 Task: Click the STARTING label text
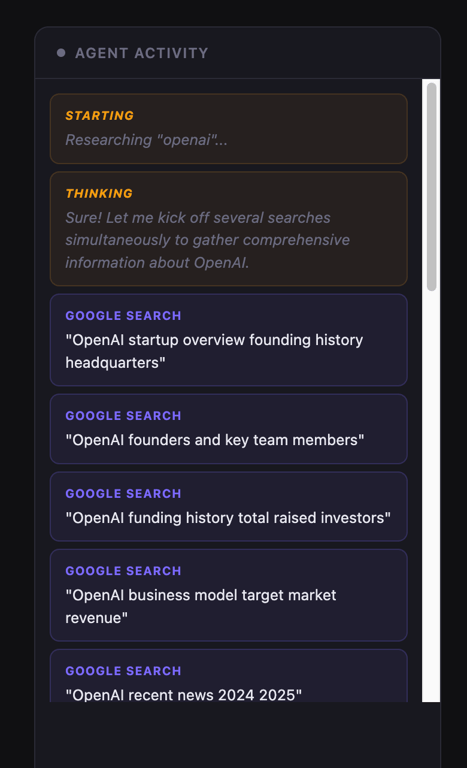pyautogui.click(x=99, y=116)
